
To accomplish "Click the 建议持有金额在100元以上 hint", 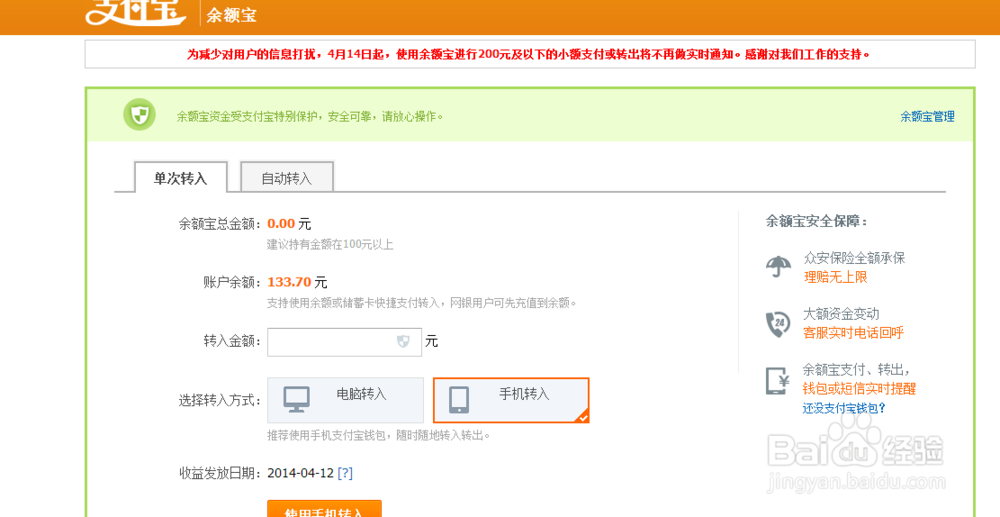I will 330,244.
